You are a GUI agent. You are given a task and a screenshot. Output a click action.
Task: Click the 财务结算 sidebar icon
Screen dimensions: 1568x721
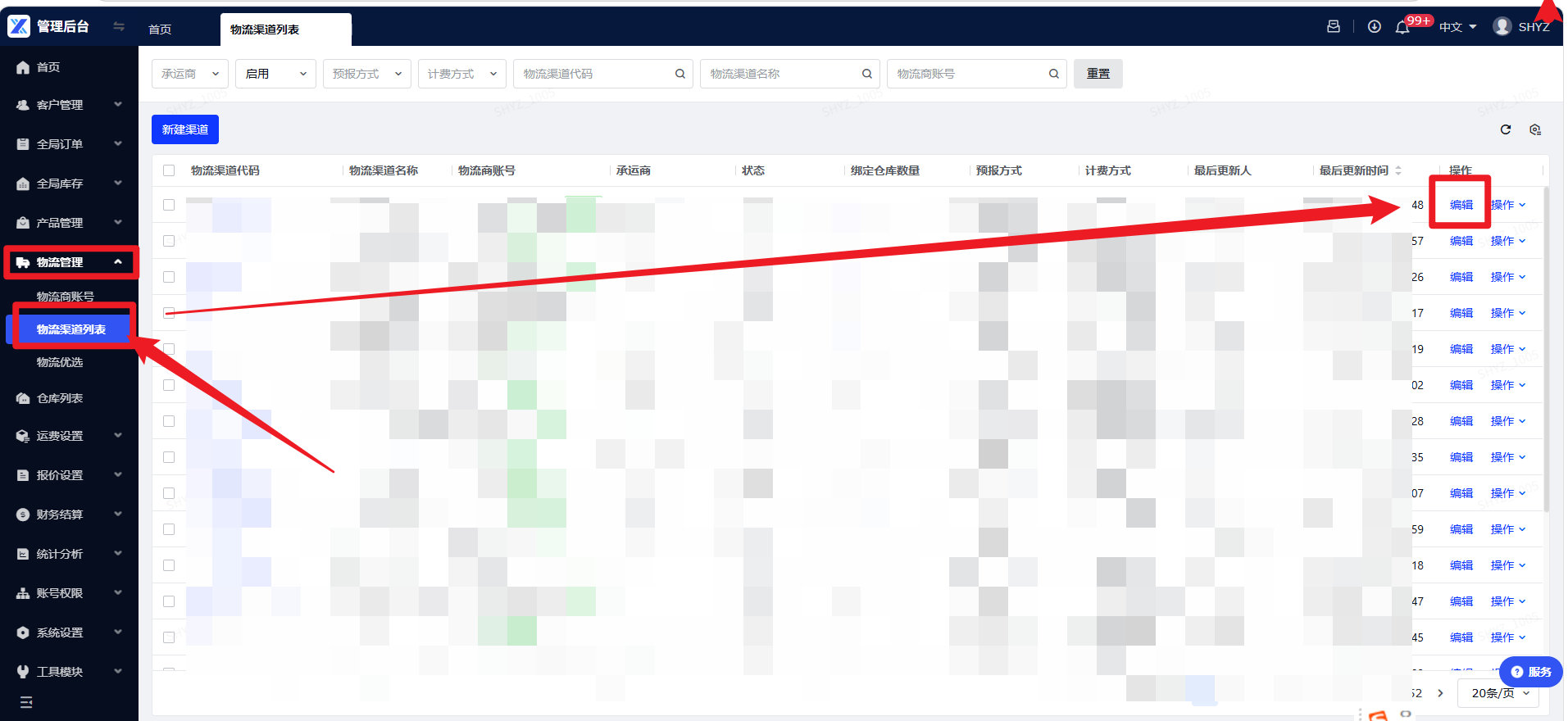click(x=23, y=515)
